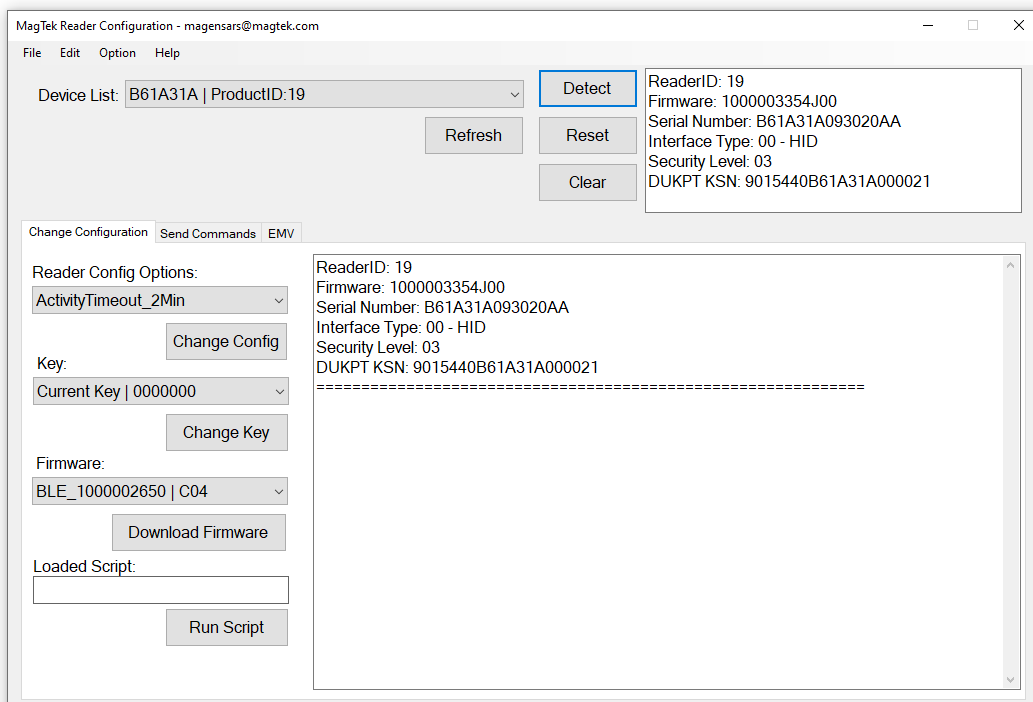Open the File menu
Screen dimensions: 1033x702
pos(31,53)
